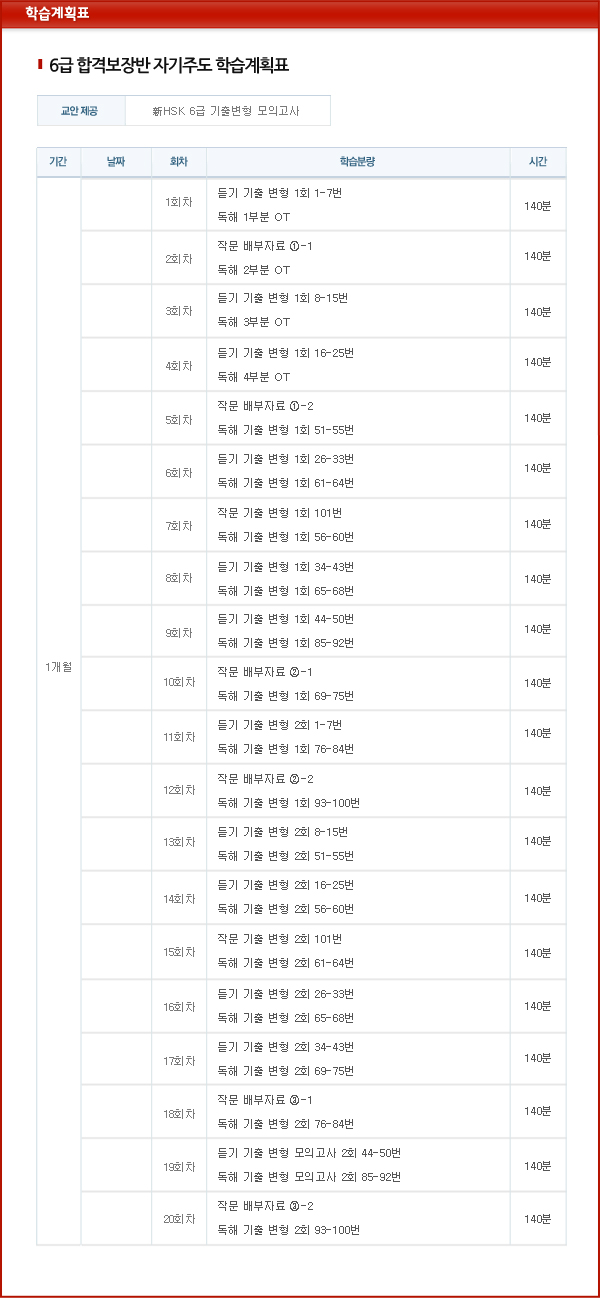The height and width of the screenshot is (1298, 600).
Task: Click the 듣기 기출 변형 모의고사 2회 44-50번 line
Action: (x=309, y=1153)
